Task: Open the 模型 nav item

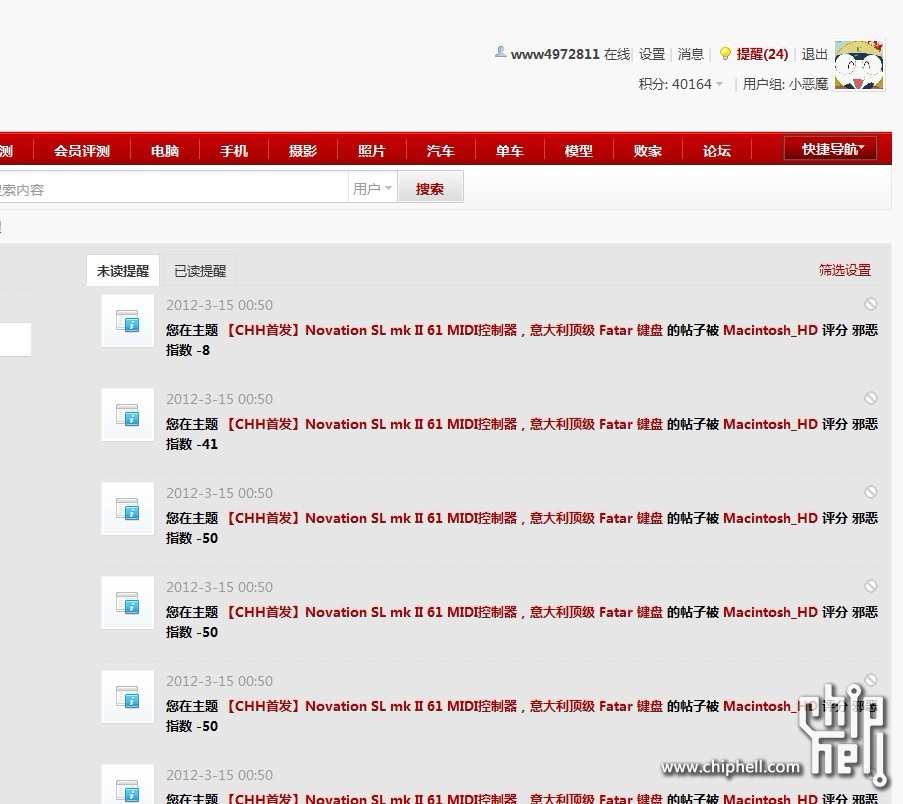Action: pos(579,151)
